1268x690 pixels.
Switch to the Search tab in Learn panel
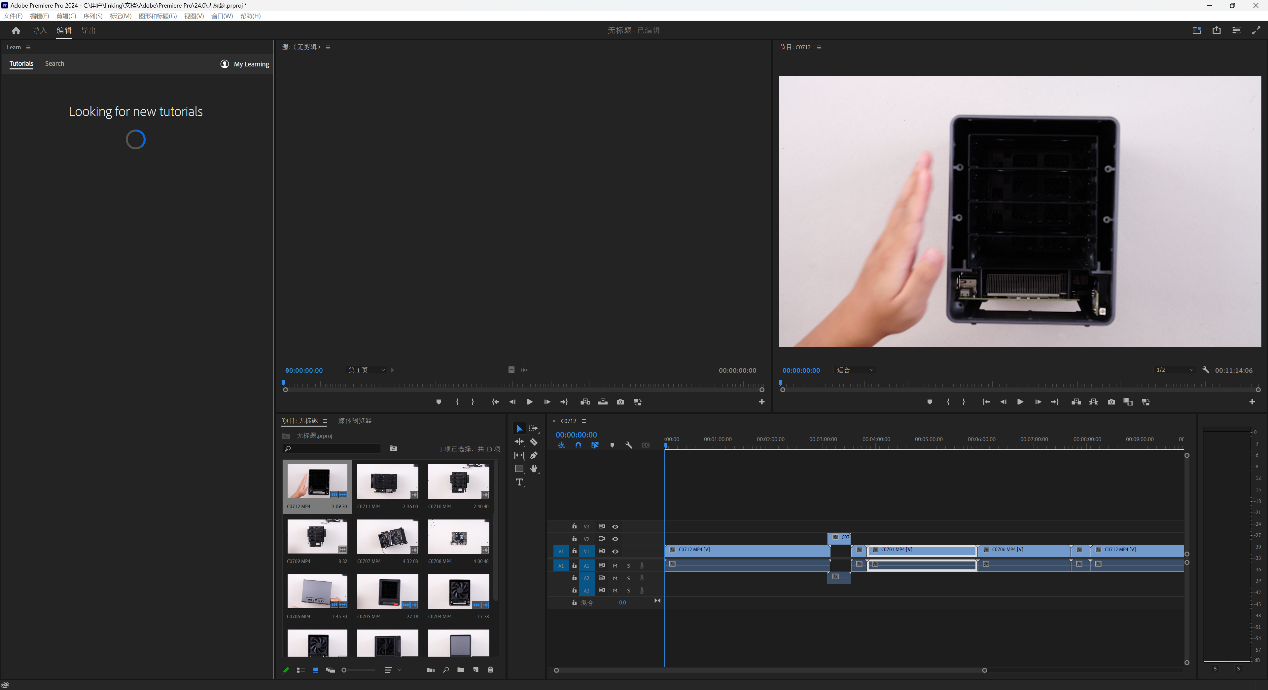55,64
